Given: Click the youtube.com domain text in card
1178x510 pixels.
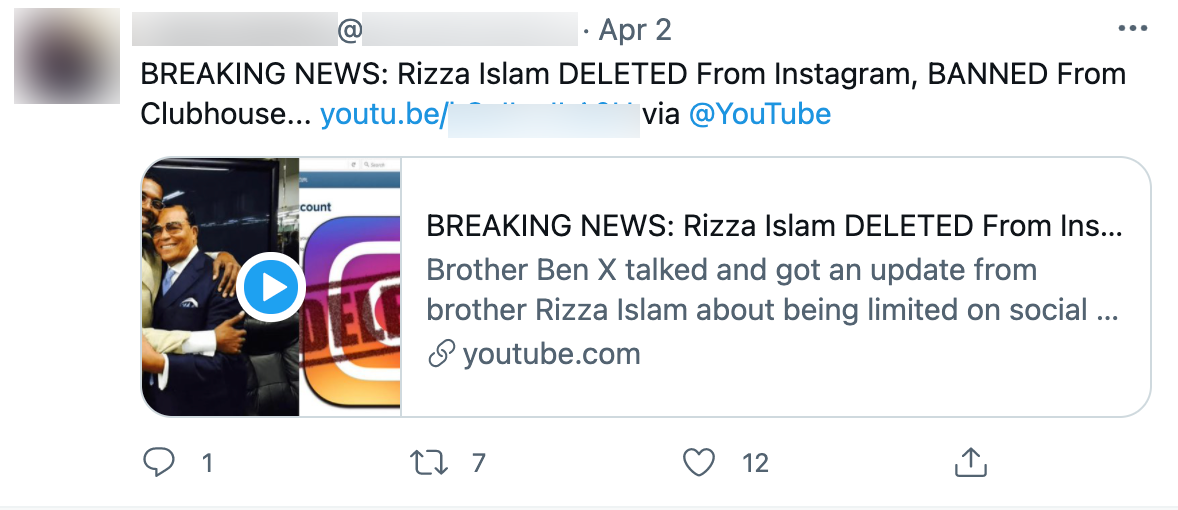Looking at the screenshot, I should point(551,354).
